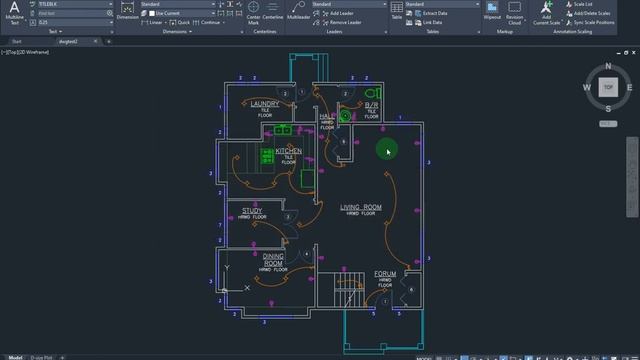
Task: Close the second drawing file tab
Action: (x=96, y=41)
